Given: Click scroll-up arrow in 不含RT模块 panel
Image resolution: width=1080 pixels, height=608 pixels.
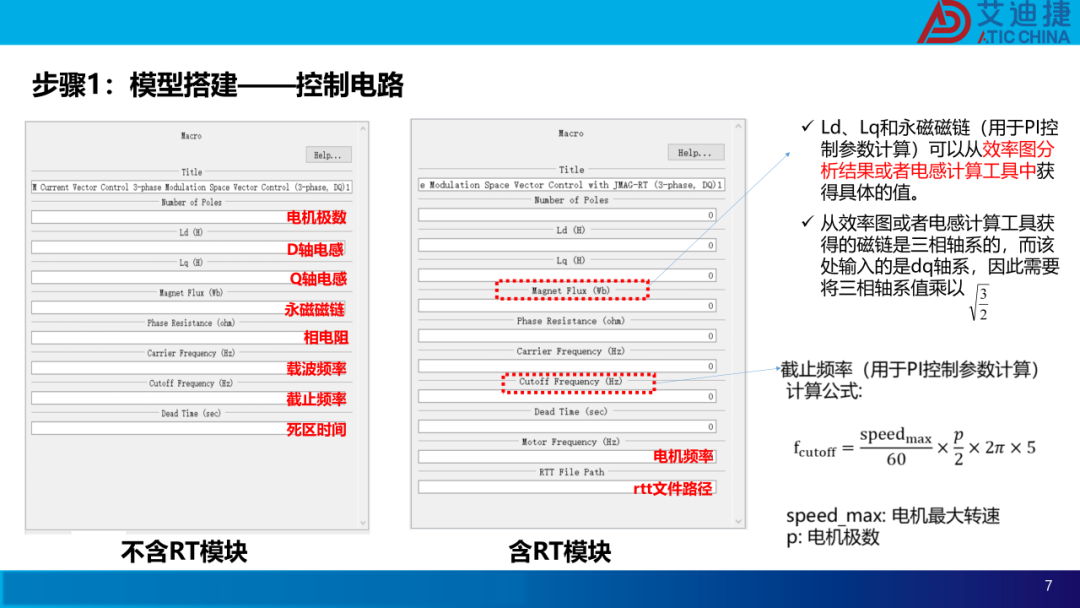Looking at the screenshot, I should click(x=363, y=129).
